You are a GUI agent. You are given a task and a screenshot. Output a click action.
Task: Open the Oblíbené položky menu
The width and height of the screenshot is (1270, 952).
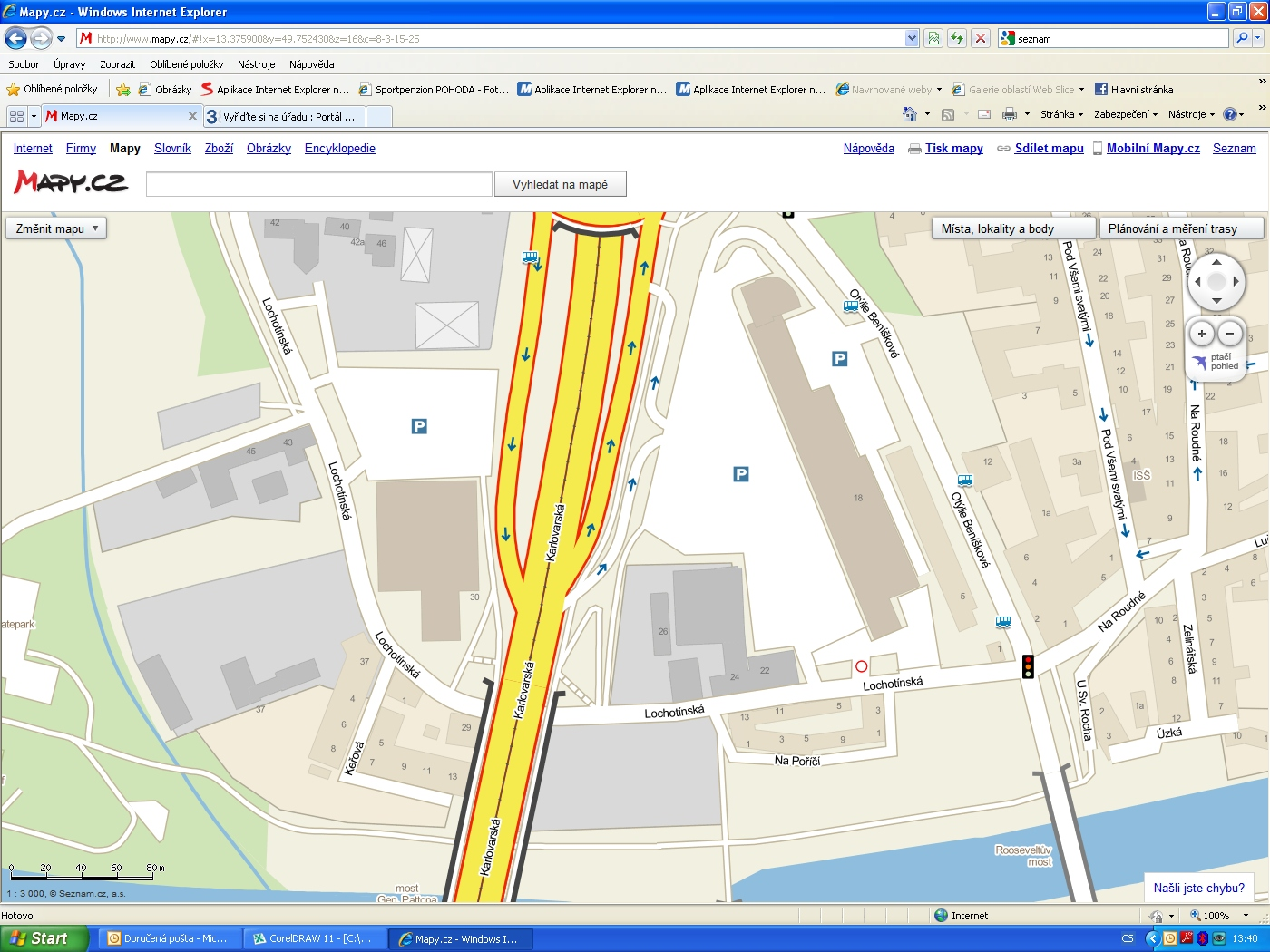tap(187, 64)
